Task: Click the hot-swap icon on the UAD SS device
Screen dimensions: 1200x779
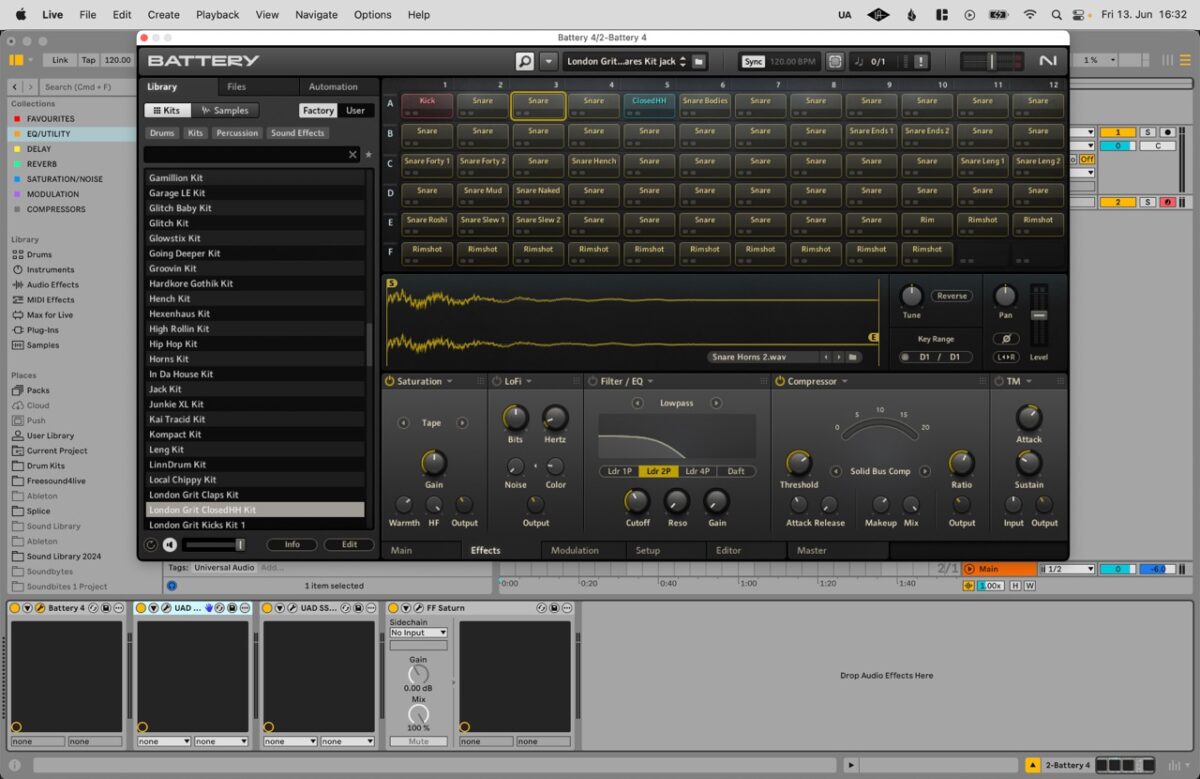Action: pyautogui.click(x=346, y=608)
